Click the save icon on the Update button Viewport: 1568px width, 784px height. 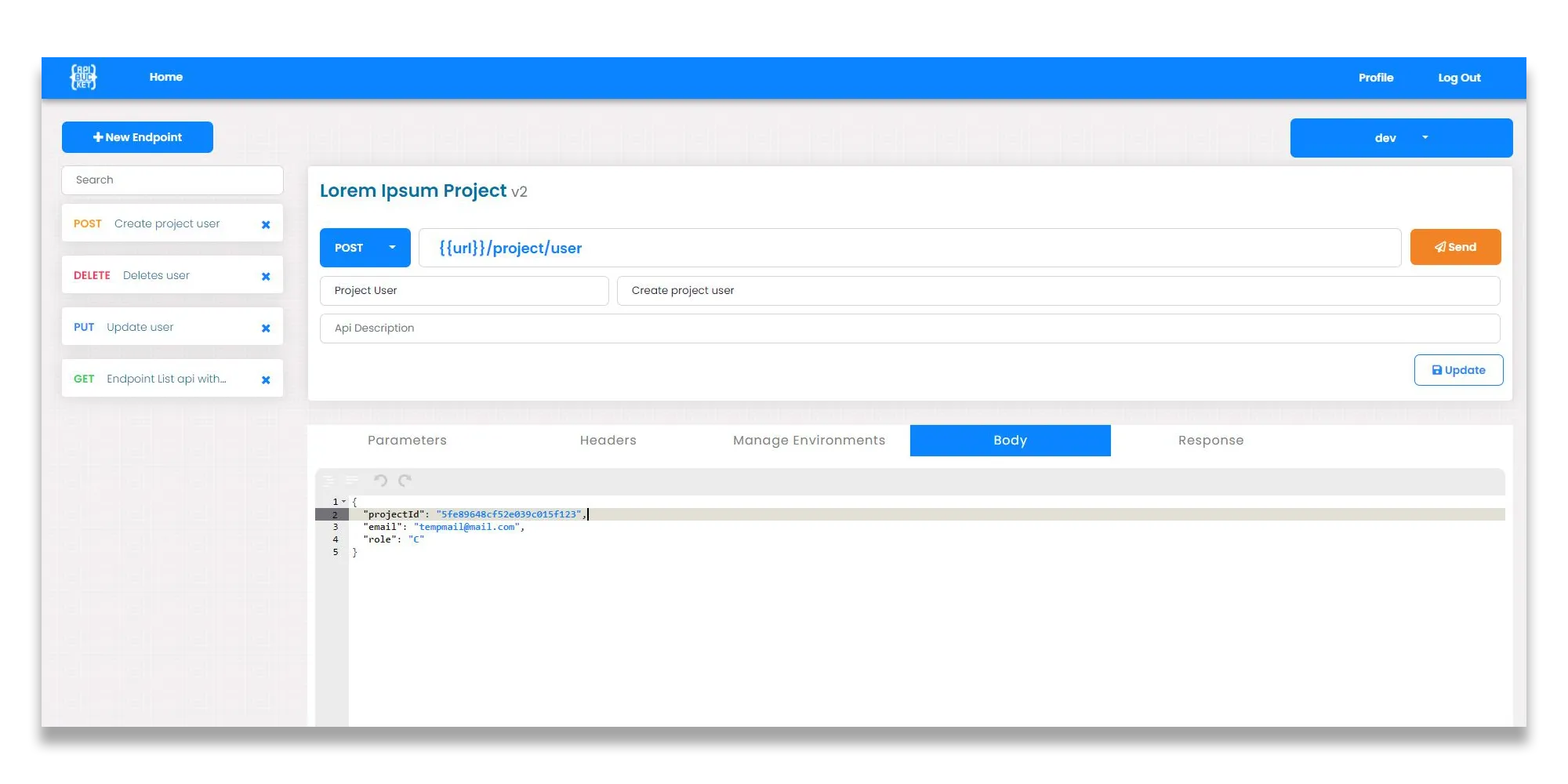1436,370
